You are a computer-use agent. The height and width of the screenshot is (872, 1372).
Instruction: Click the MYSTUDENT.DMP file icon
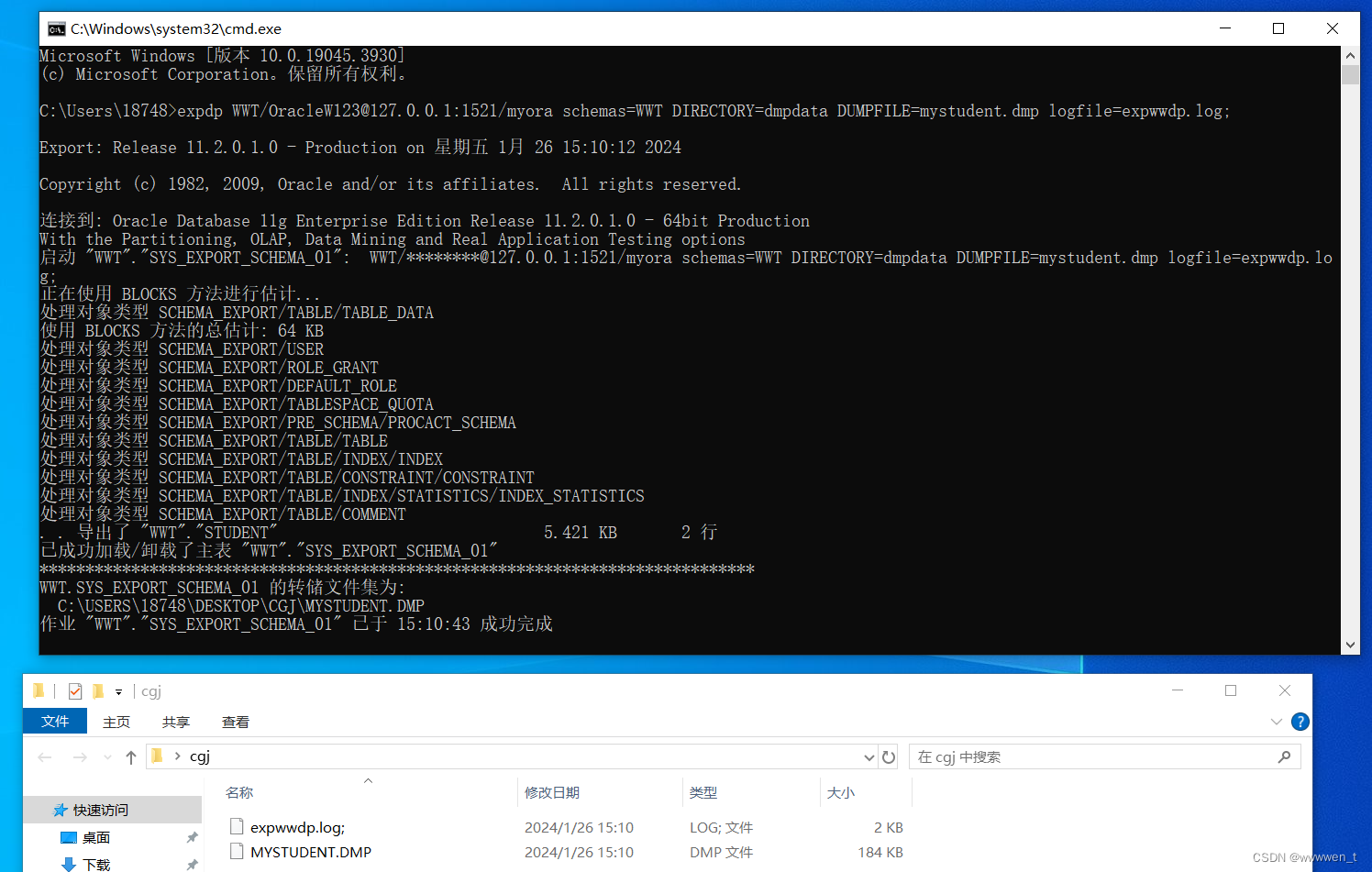[237, 852]
